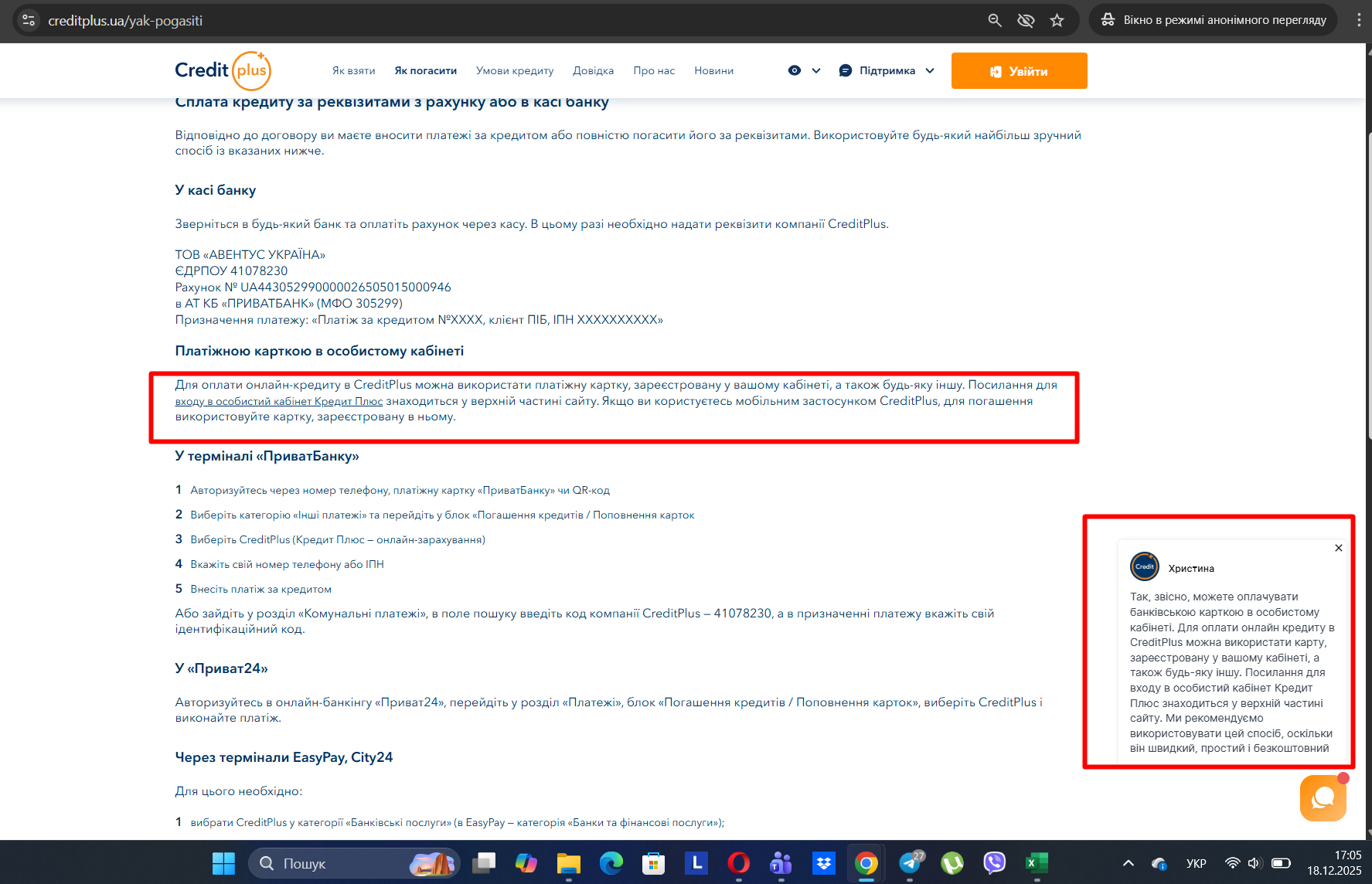Open the Chrome three-dot menu
Screen dimensions: 1372x884
[1358, 20]
